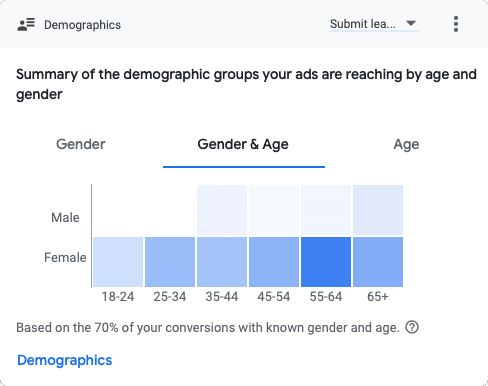488x386 pixels.
Task: Select the Gender & Age tab
Action: [243, 144]
